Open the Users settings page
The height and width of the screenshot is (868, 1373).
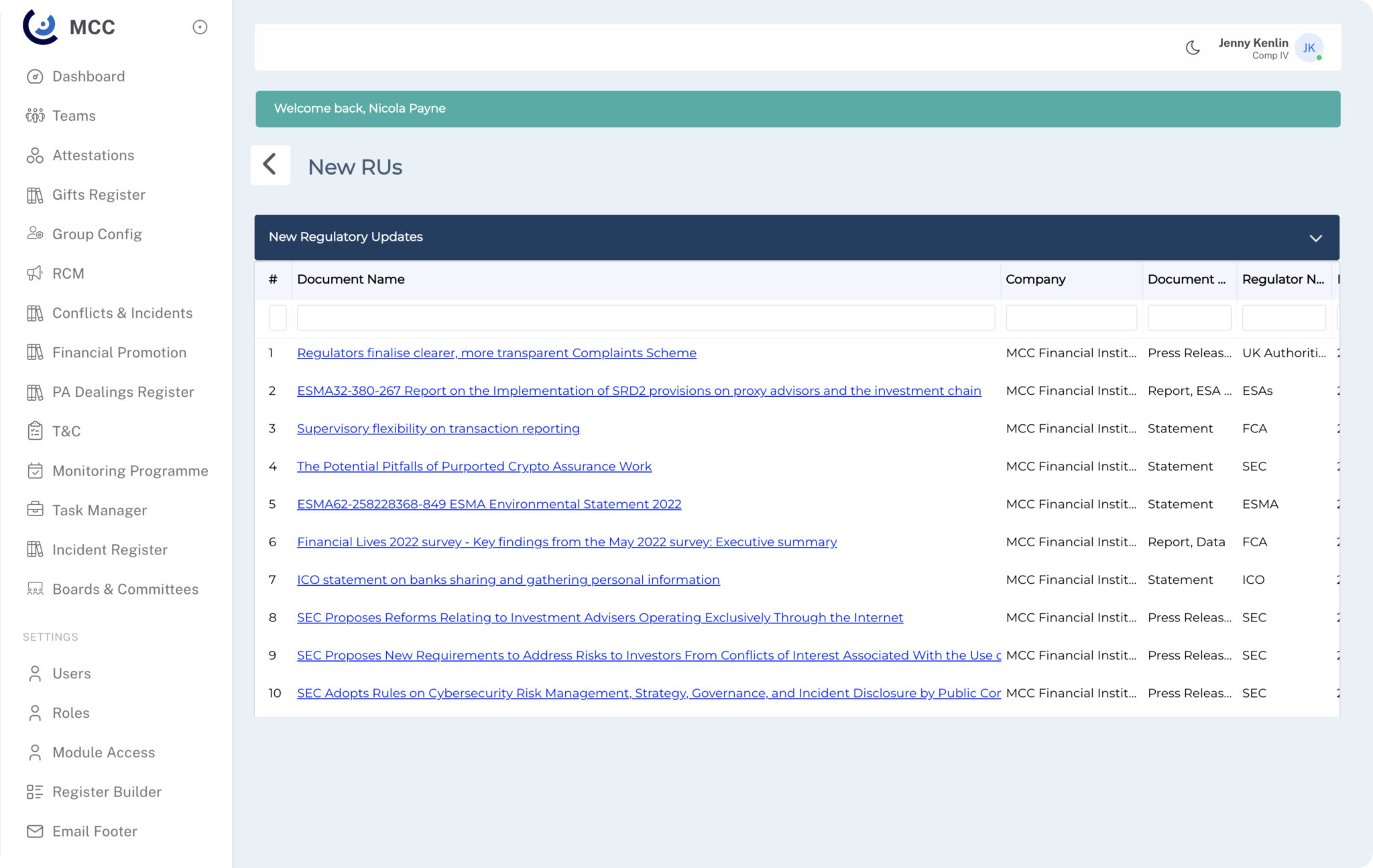(71, 674)
